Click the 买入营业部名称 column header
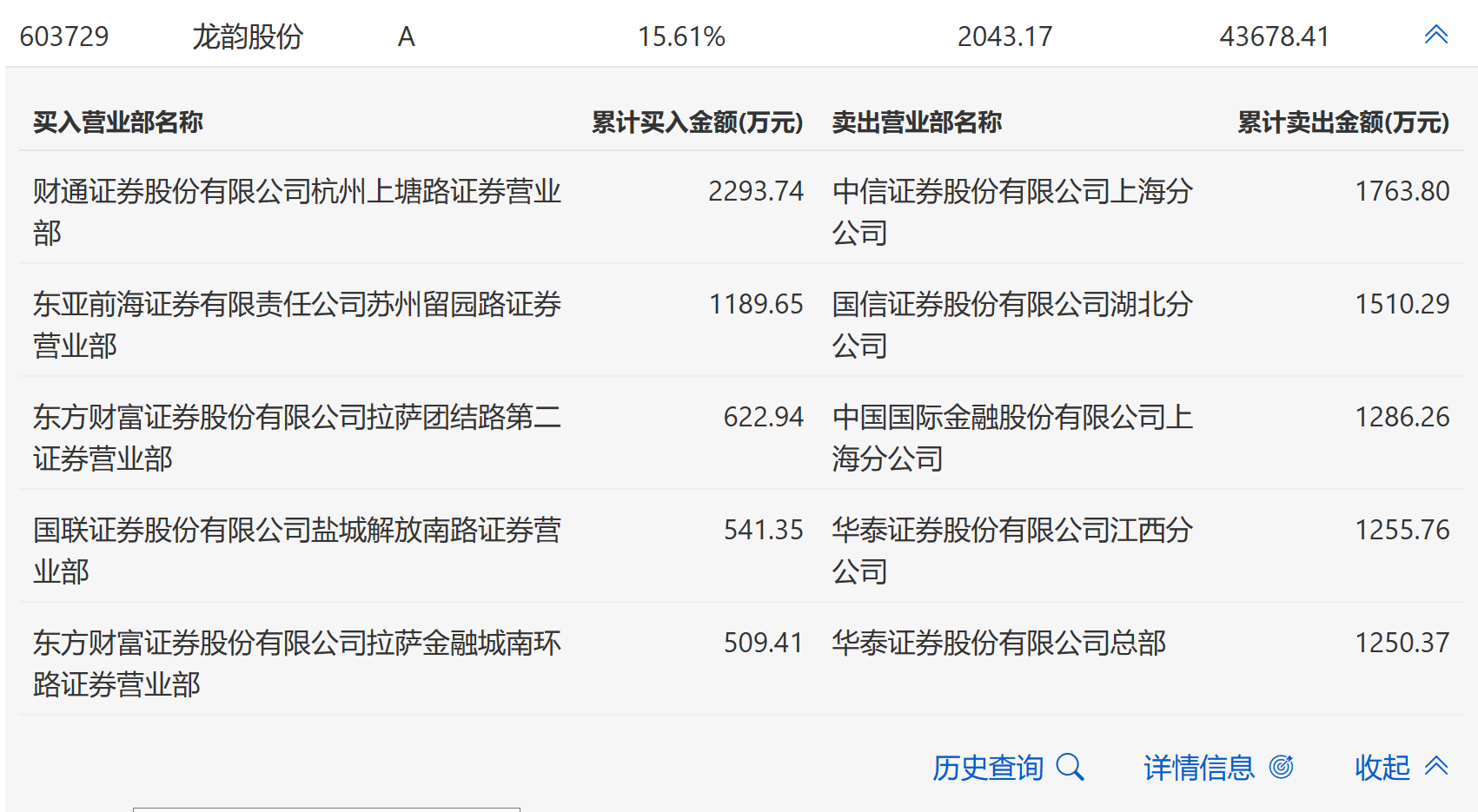1478x812 pixels. point(118,122)
